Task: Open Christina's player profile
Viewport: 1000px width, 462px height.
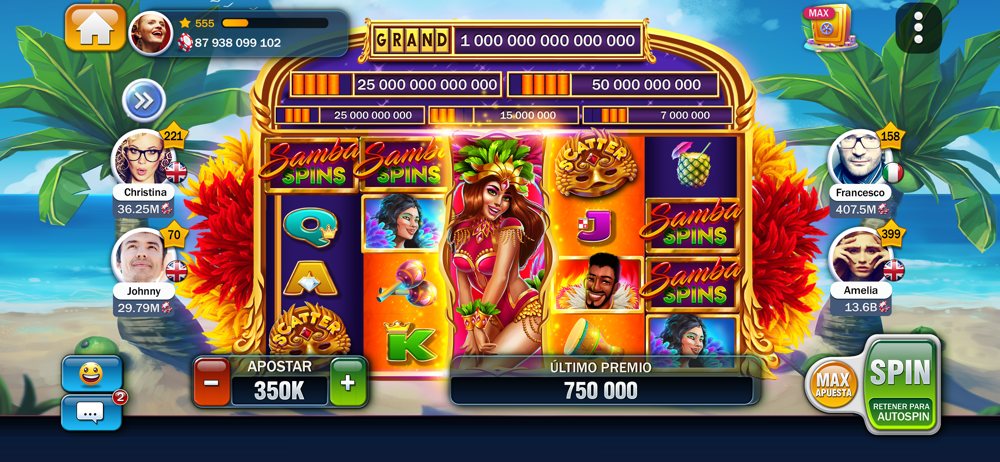Action: point(143,157)
